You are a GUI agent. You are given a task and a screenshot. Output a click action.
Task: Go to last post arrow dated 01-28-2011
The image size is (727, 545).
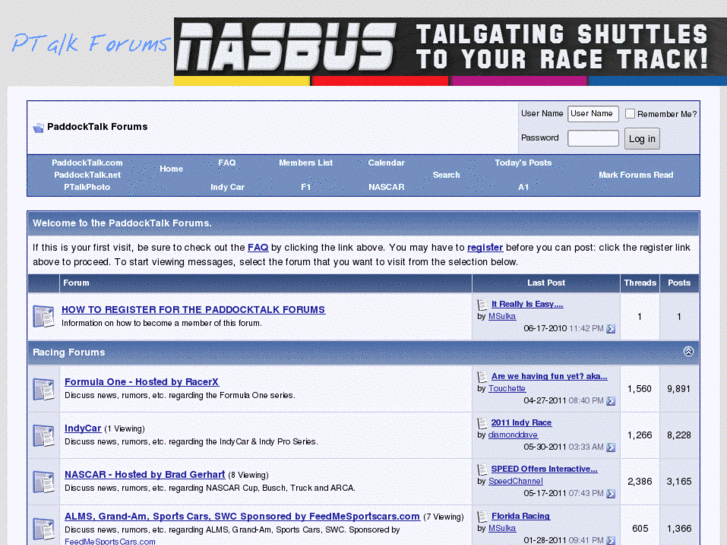click(x=611, y=540)
